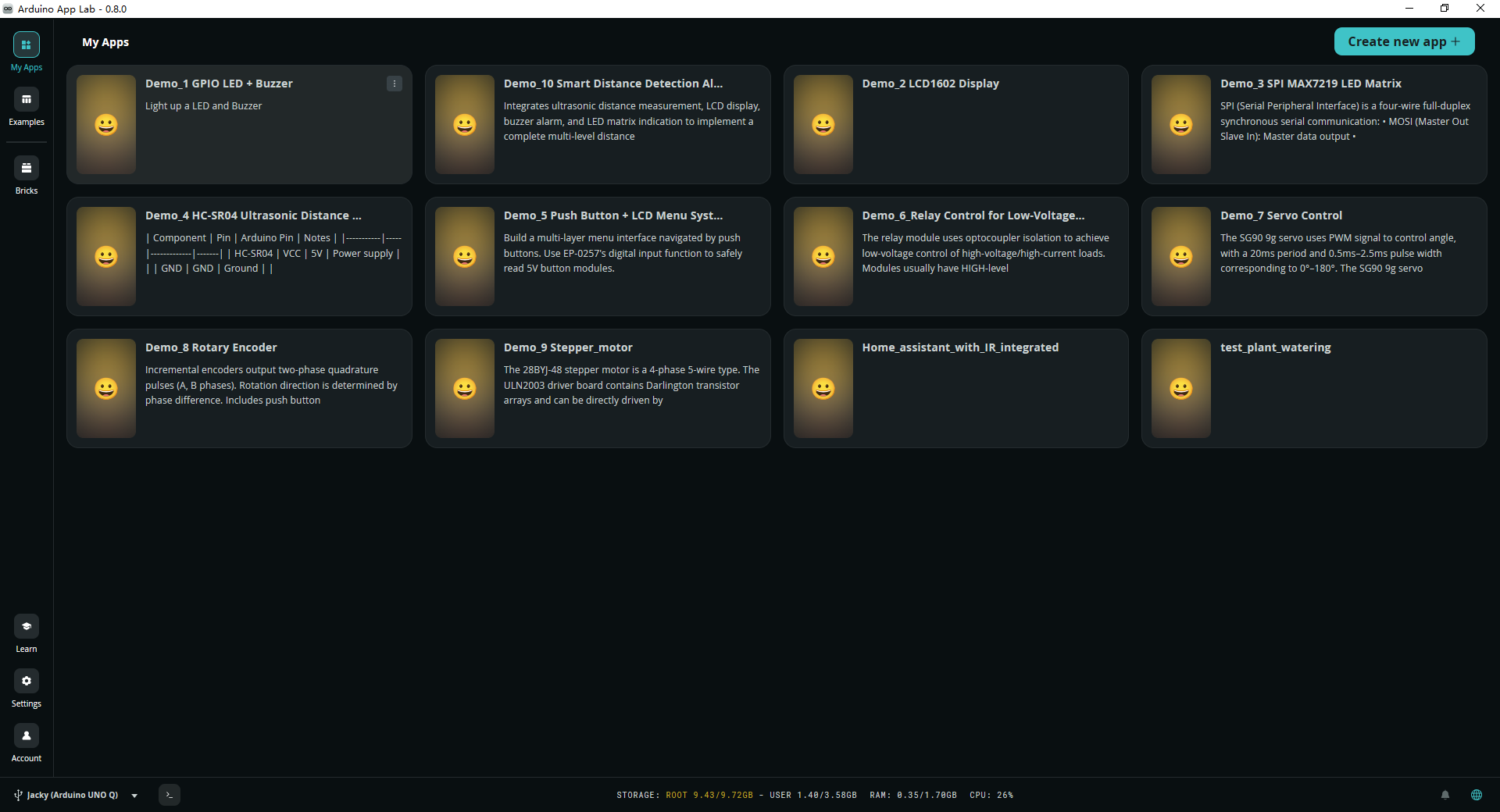
Task: Click the USB board connection icon
Action: [x=18, y=795]
